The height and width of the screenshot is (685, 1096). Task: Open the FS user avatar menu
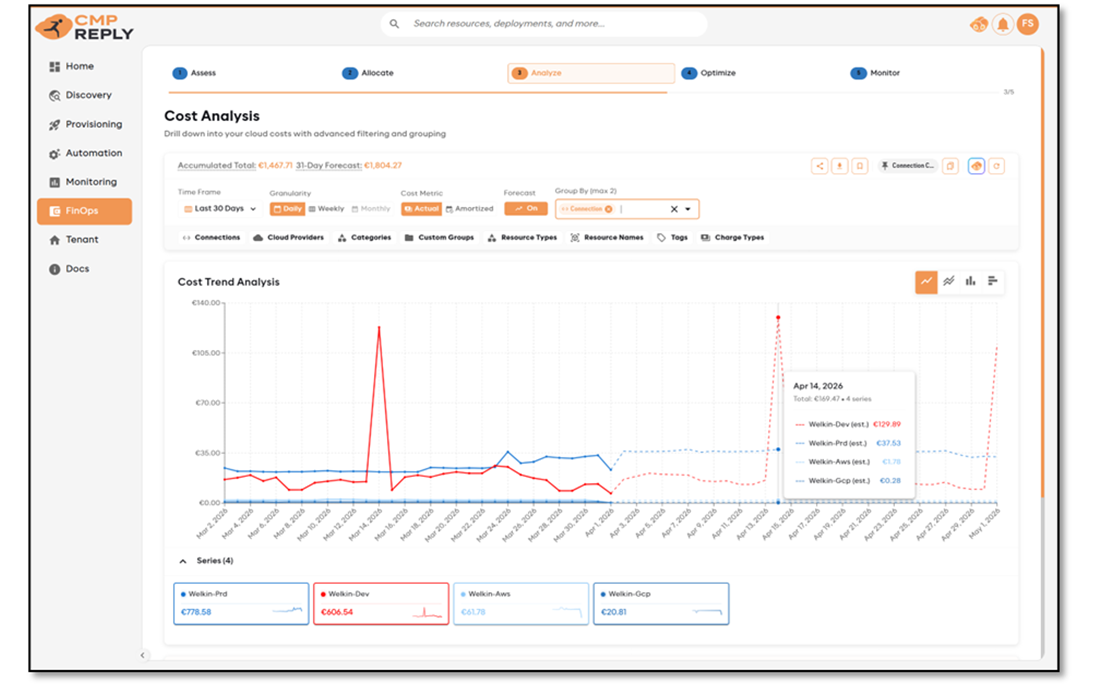[1027, 24]
